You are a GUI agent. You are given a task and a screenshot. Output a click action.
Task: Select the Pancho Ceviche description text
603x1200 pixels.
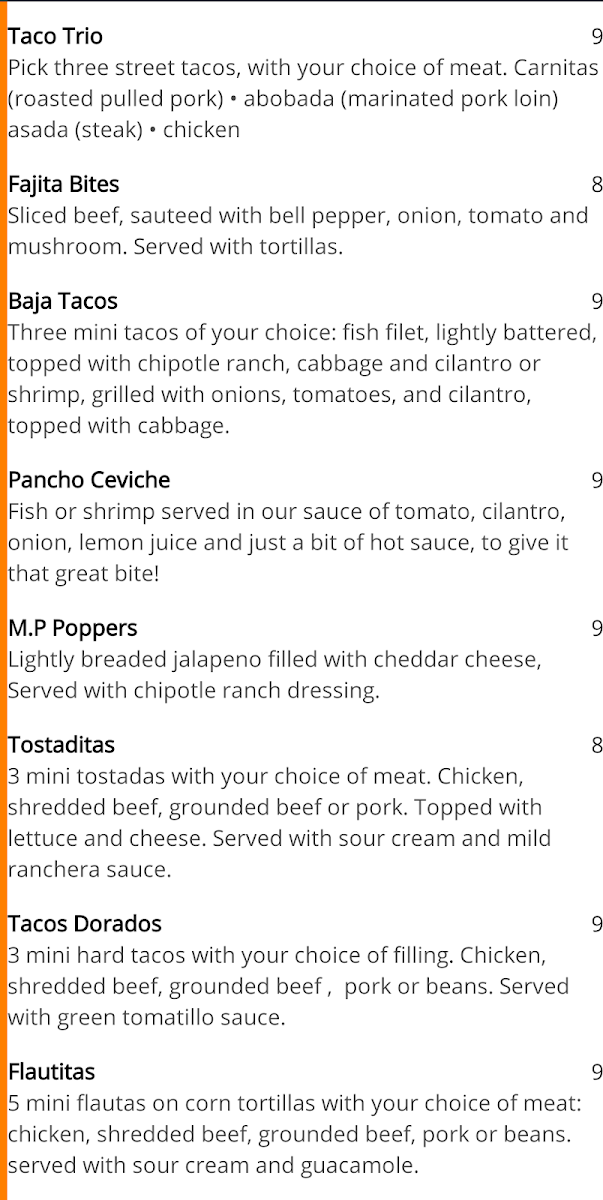tap(288, 543)
